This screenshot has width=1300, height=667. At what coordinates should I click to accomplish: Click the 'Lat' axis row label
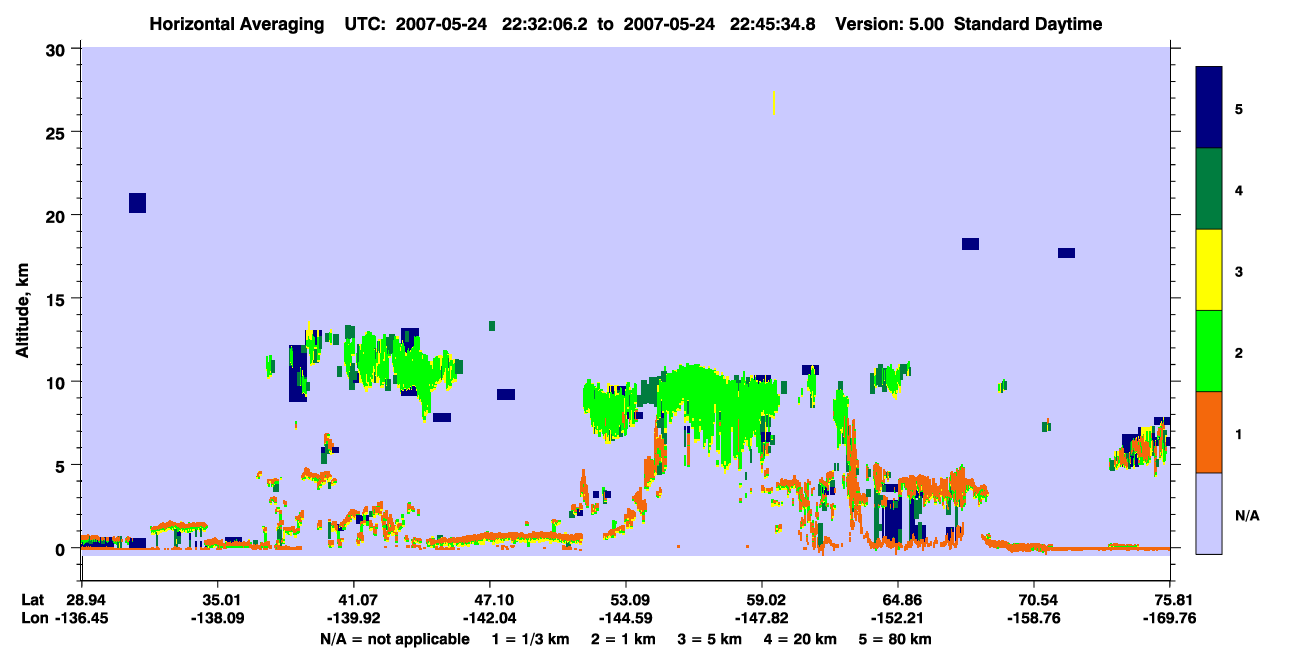33,600
